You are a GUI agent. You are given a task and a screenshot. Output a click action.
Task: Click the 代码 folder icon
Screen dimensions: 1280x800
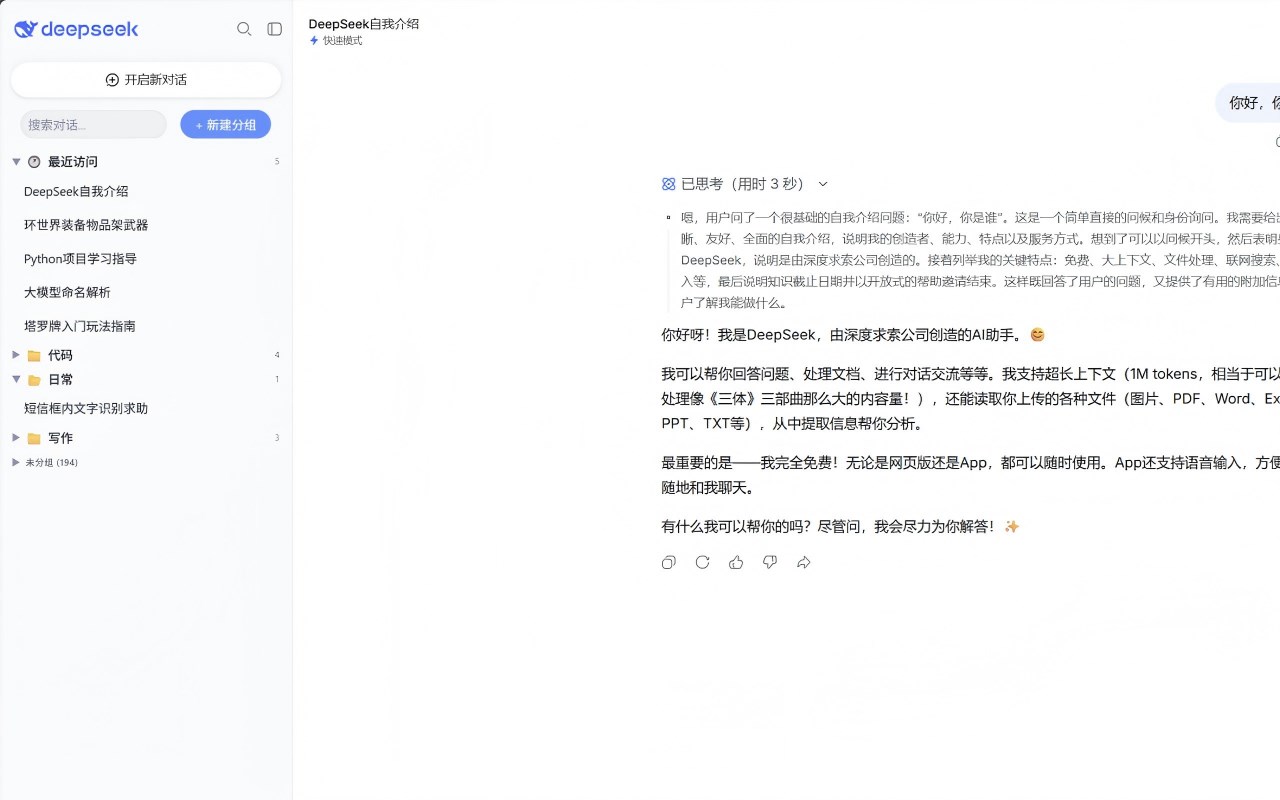(x=34, y=355)
